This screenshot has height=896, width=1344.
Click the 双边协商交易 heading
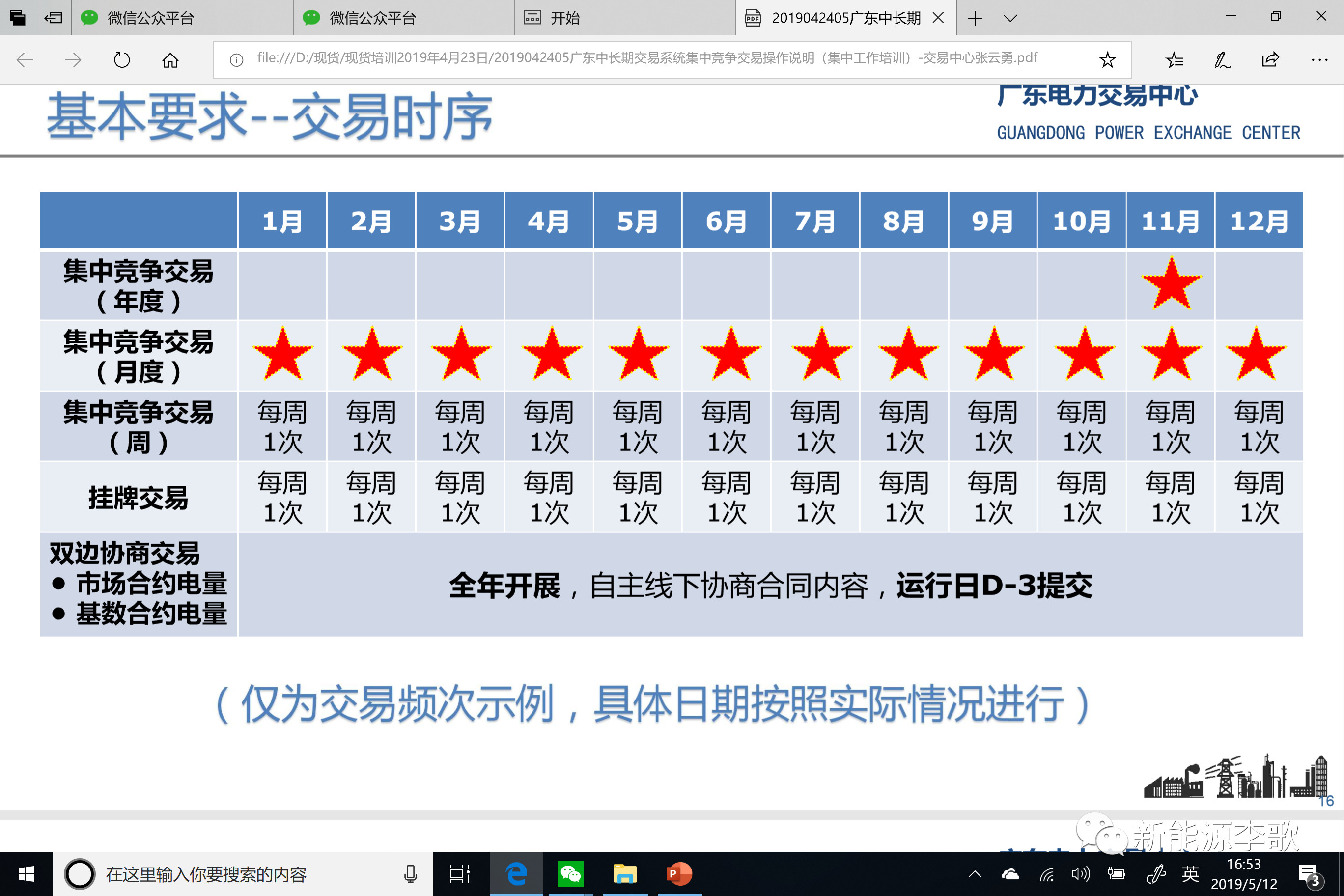point(125,553)
